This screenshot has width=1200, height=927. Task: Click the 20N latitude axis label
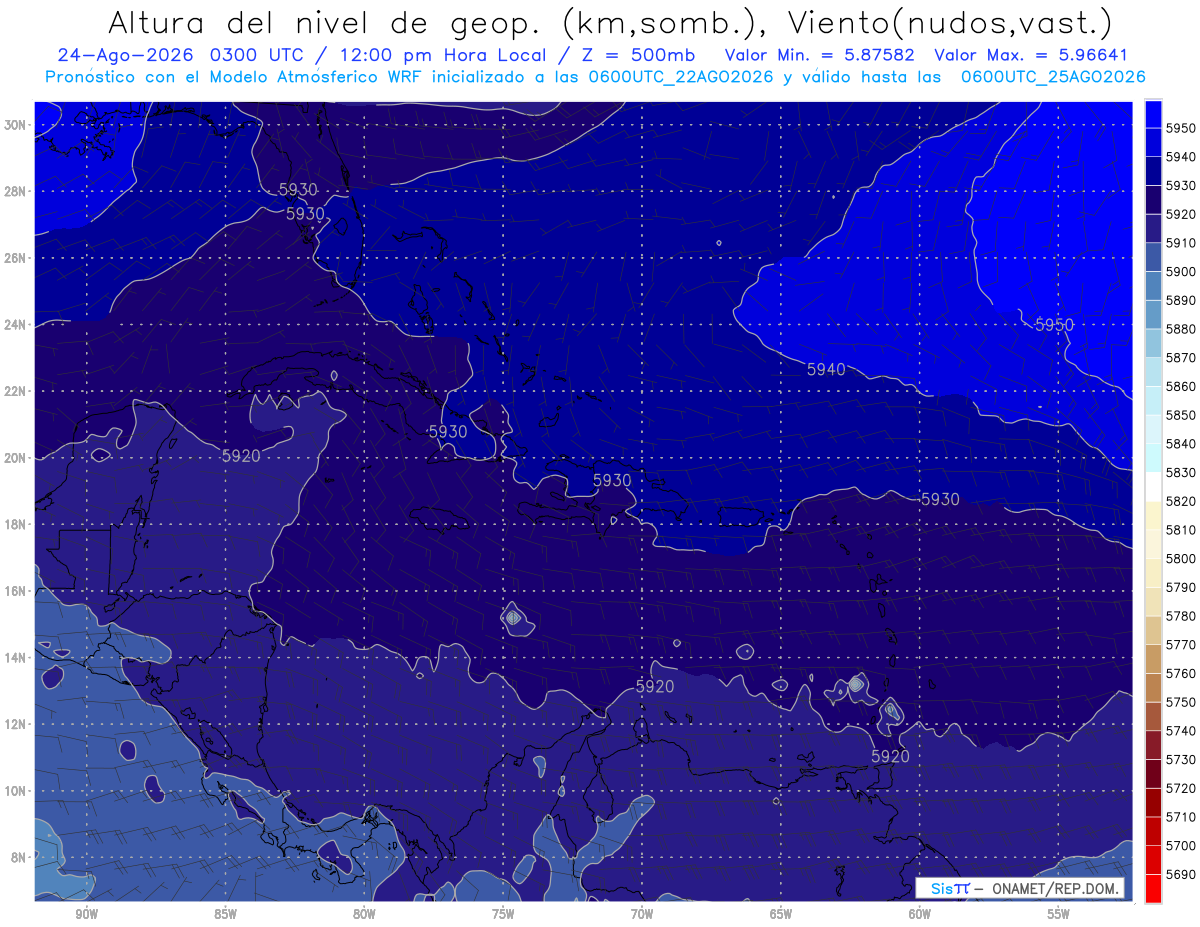click(x=15, y=458)
